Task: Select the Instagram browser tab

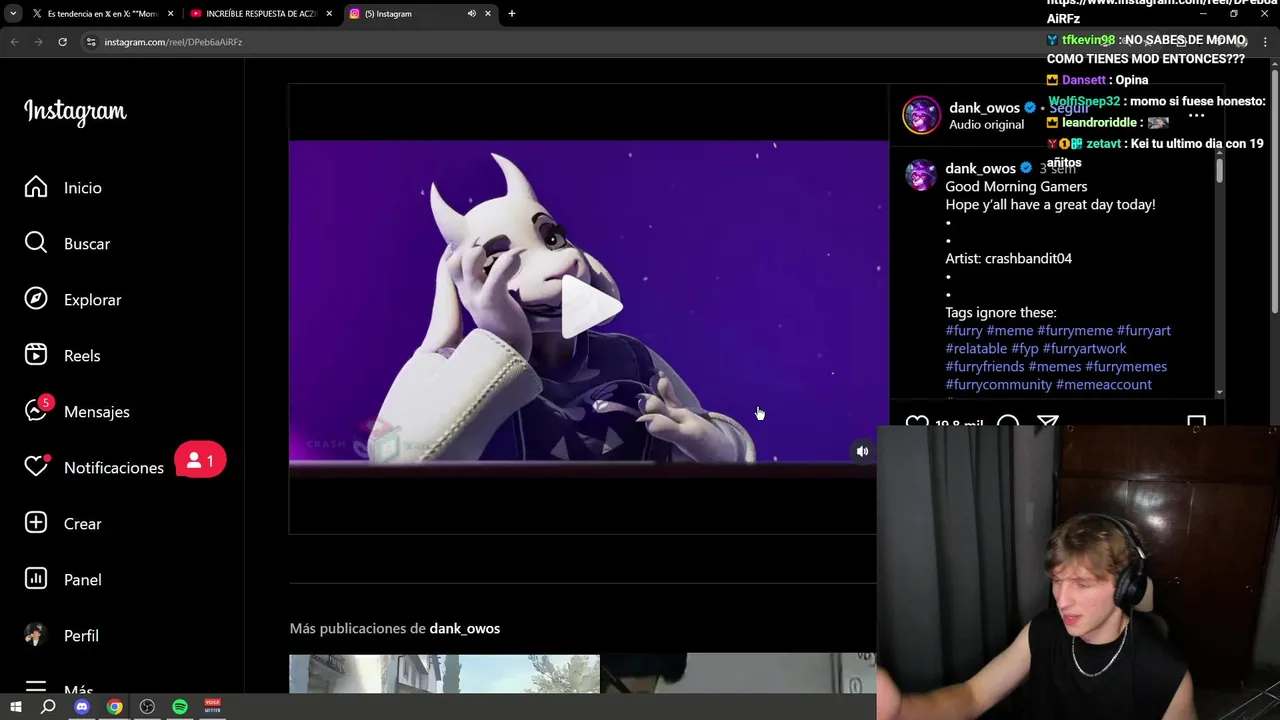Action: click(420, 14)
